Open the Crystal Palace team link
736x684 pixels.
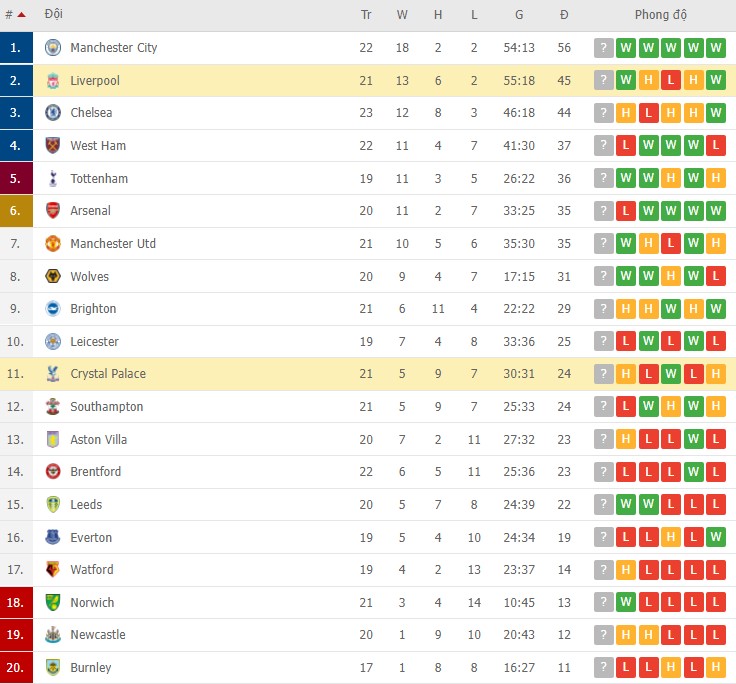pyautogui.click(x=108, y=374)
